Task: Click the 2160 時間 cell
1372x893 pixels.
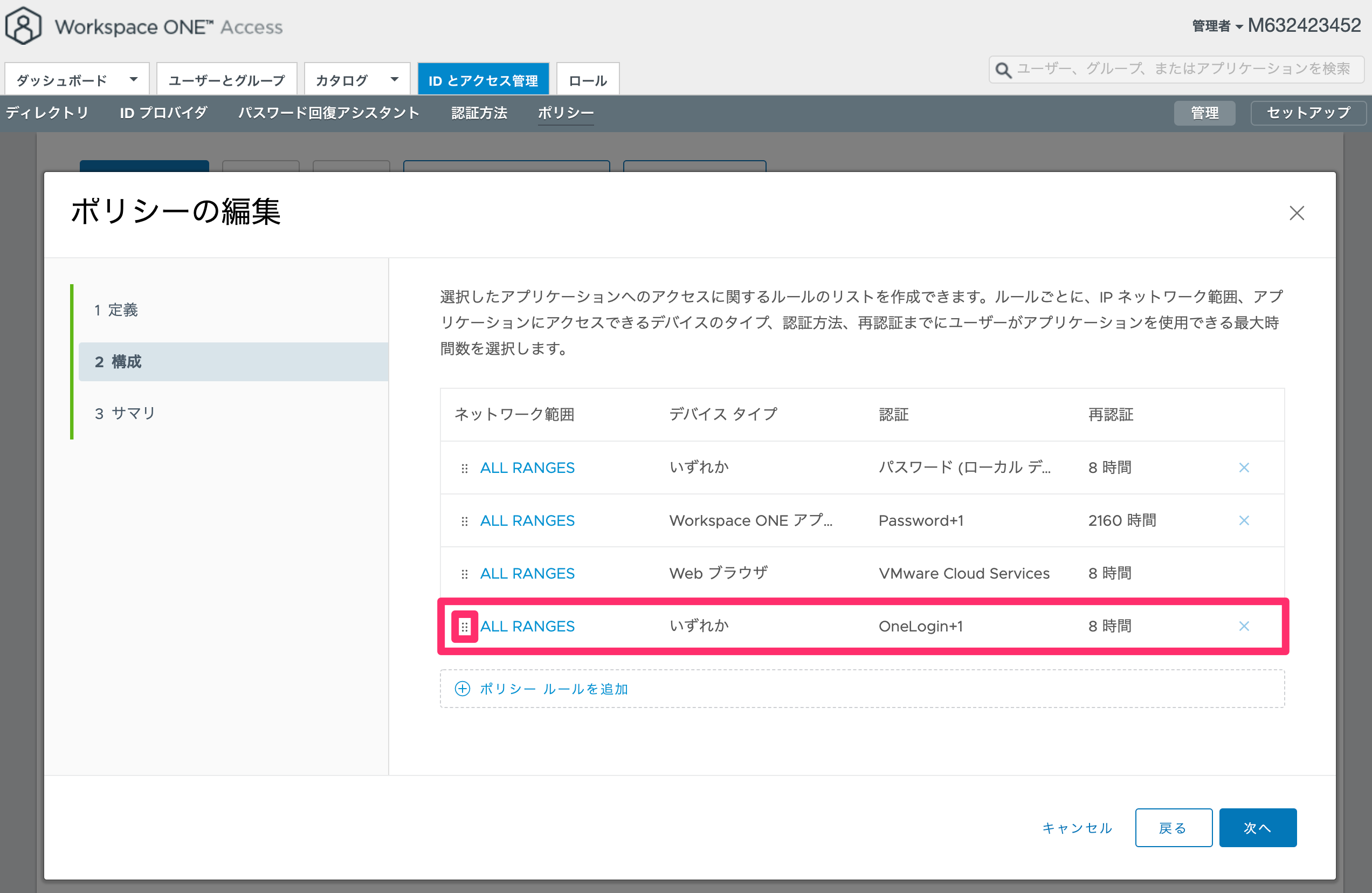Action: 1122,520
